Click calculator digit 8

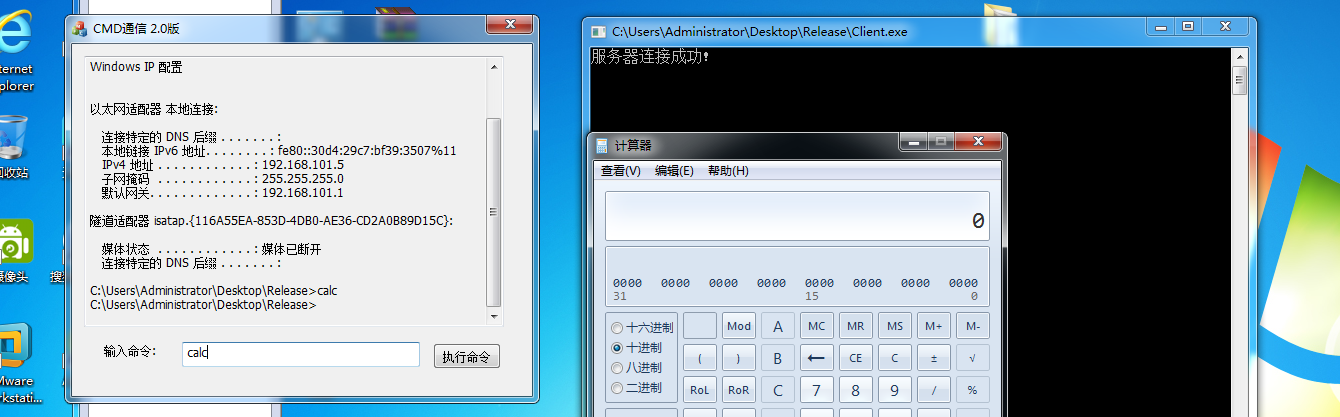coord(855,390)
